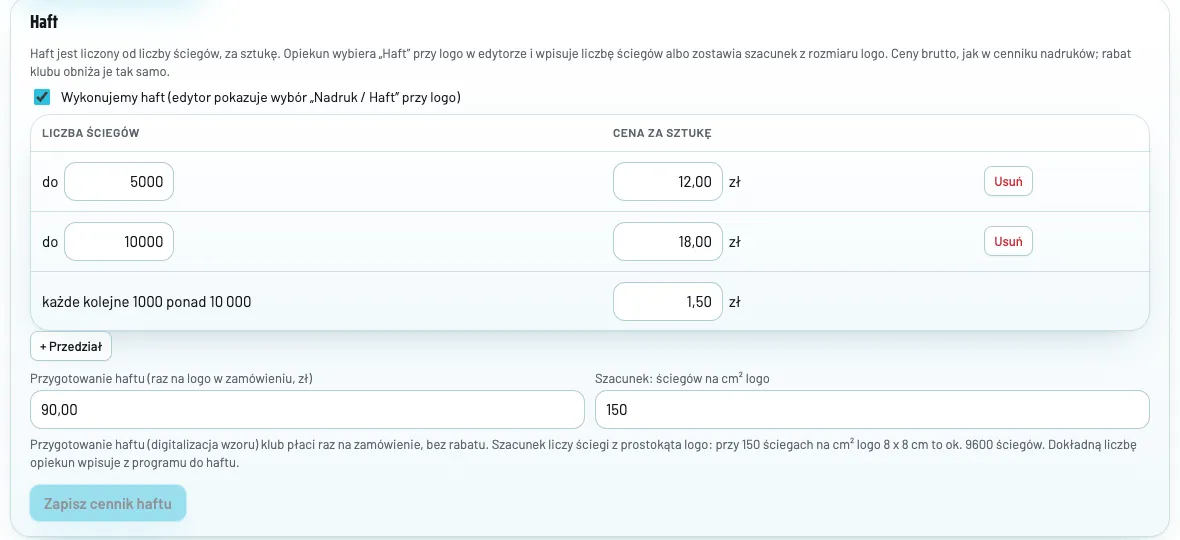Click the 'CENA ZA SZTUKĘ' column header

[x=662, y=133]
